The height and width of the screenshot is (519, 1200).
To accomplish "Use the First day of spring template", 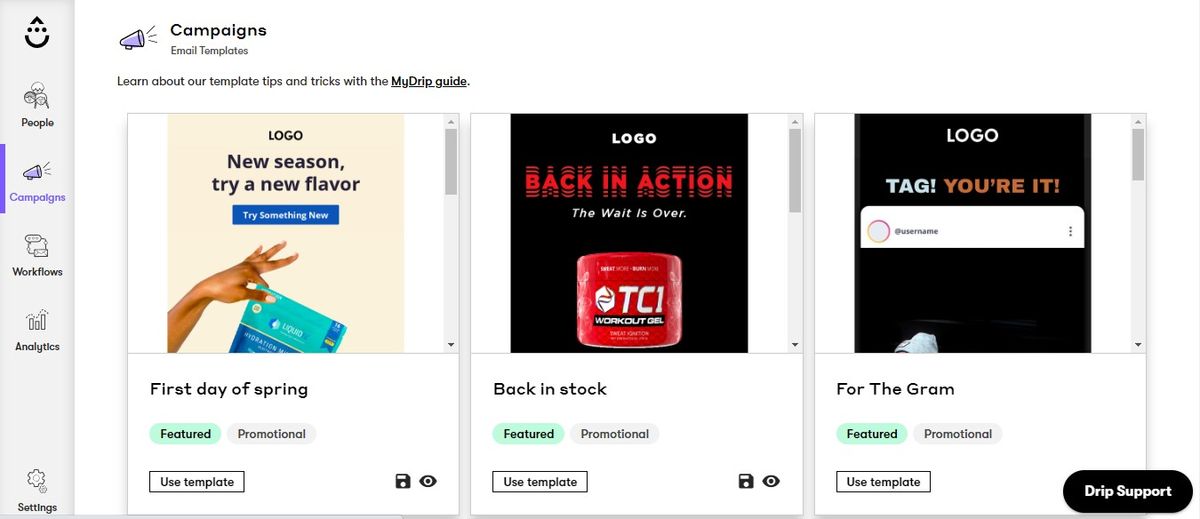I will coord(197,482).
